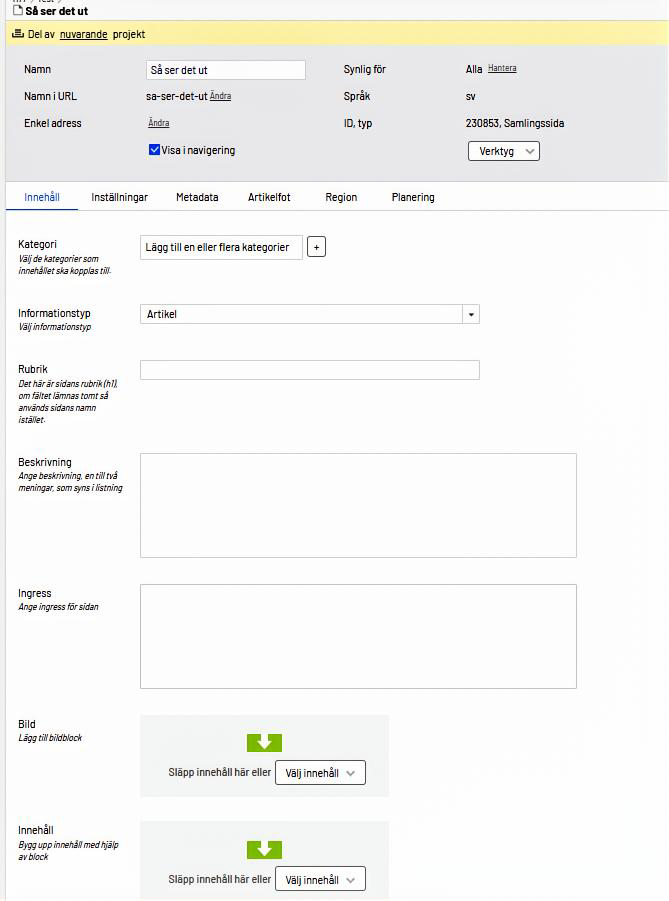Toggle the Visa i navigering checkbox
669x901 pixels.
coord(155,150)
